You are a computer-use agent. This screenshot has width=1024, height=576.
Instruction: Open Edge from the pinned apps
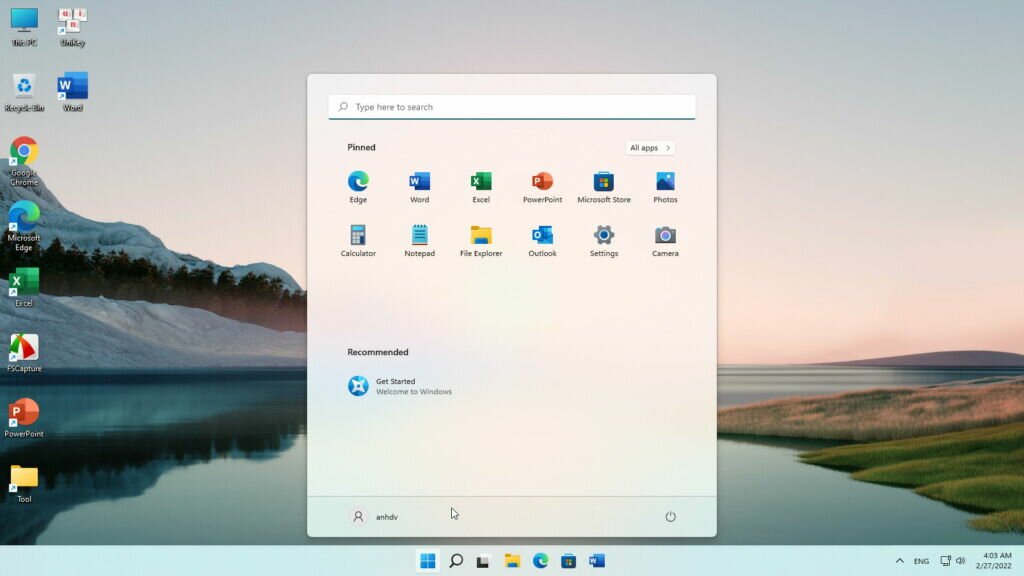[x=358, y=187]
